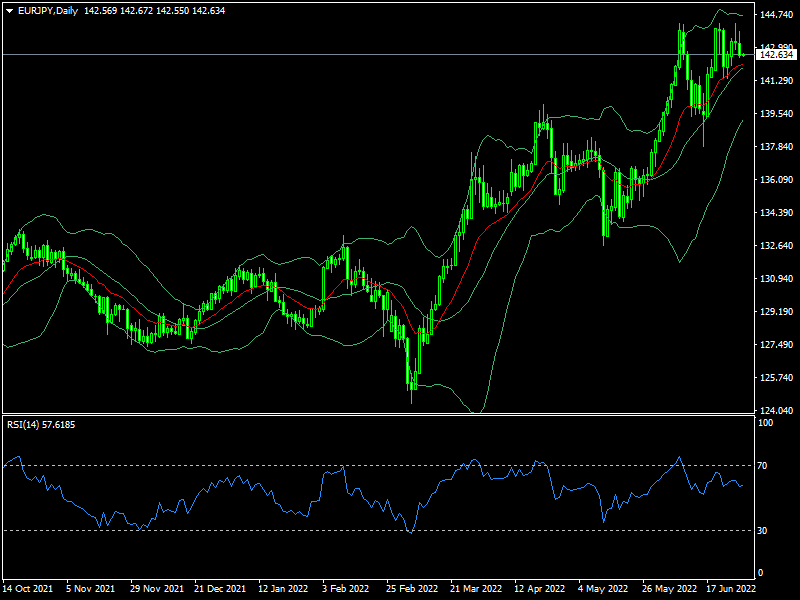Click the 17 Jun 2022 date label
Viewport: 800px width, 600px height.
731,589
